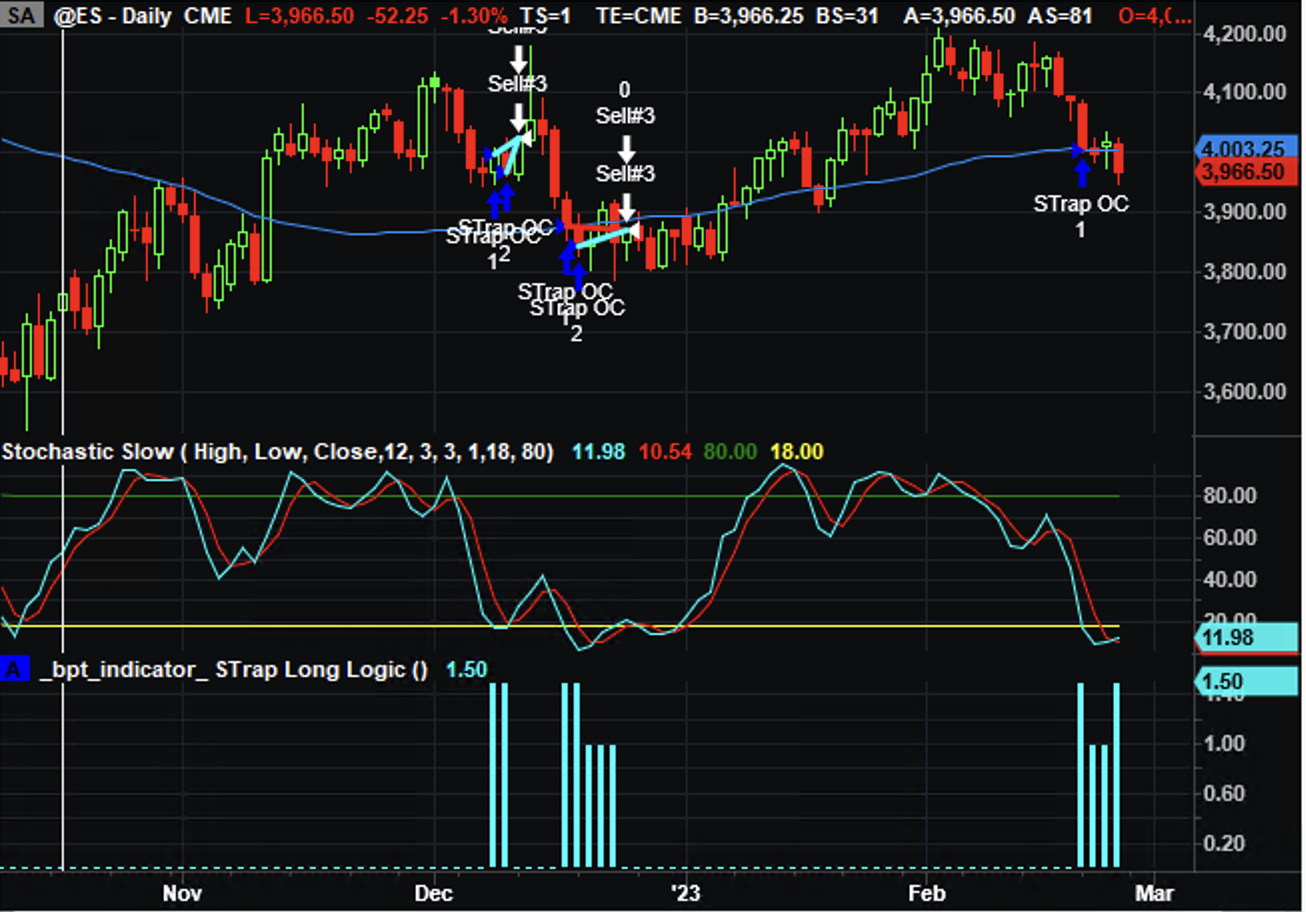Select the Stochastic Slow study title
The width and height of the screenshot is (1306, 912).
coord(277,452)
